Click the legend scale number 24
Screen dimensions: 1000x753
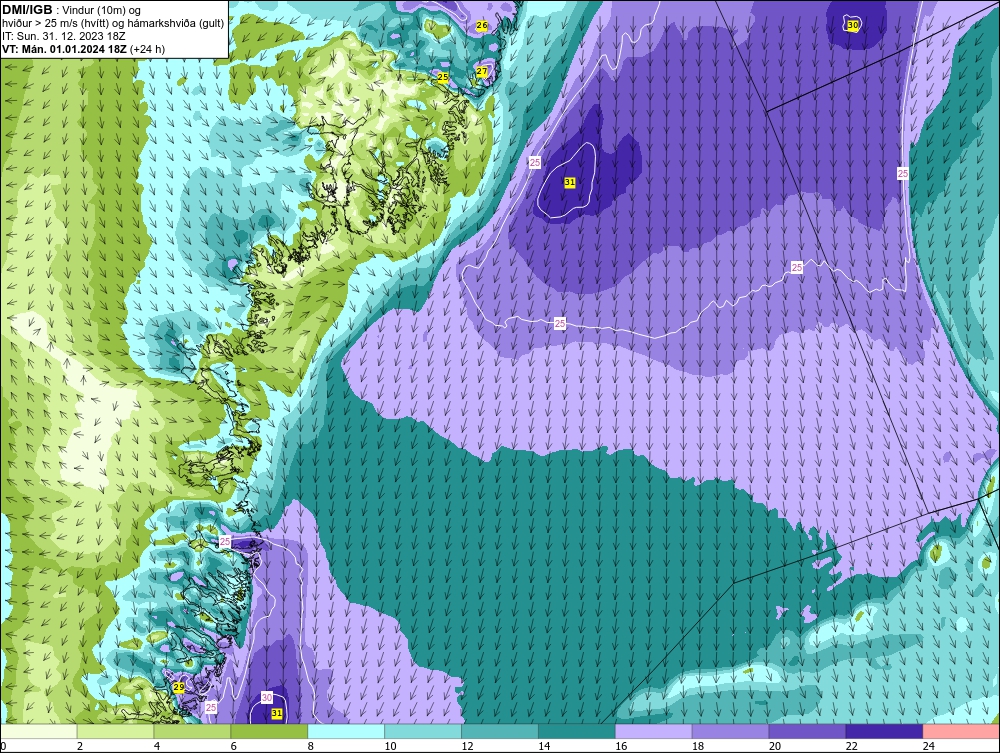click(x=929, y=746)
